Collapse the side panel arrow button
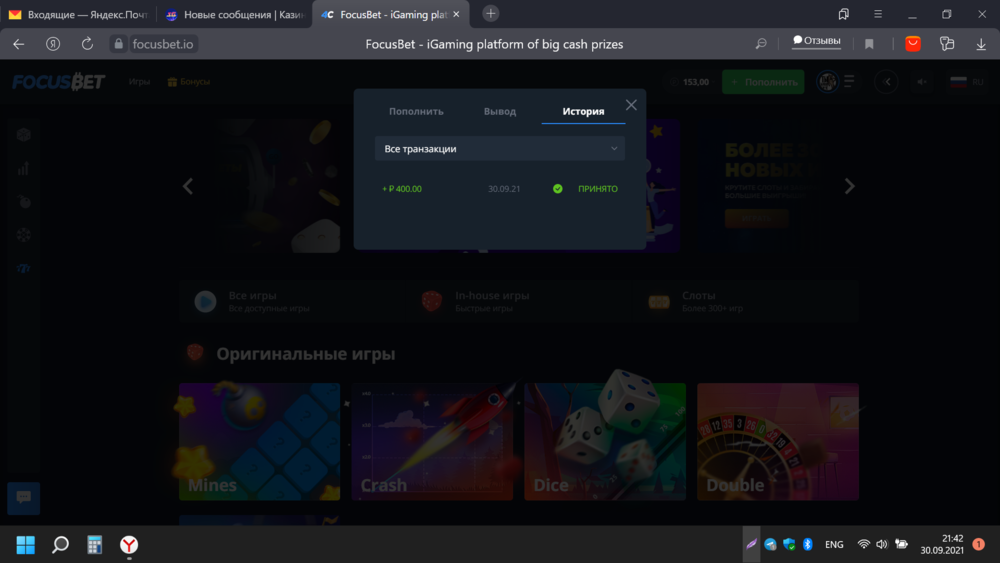This screenshot has height=563, width=1000. pos(886,82)
